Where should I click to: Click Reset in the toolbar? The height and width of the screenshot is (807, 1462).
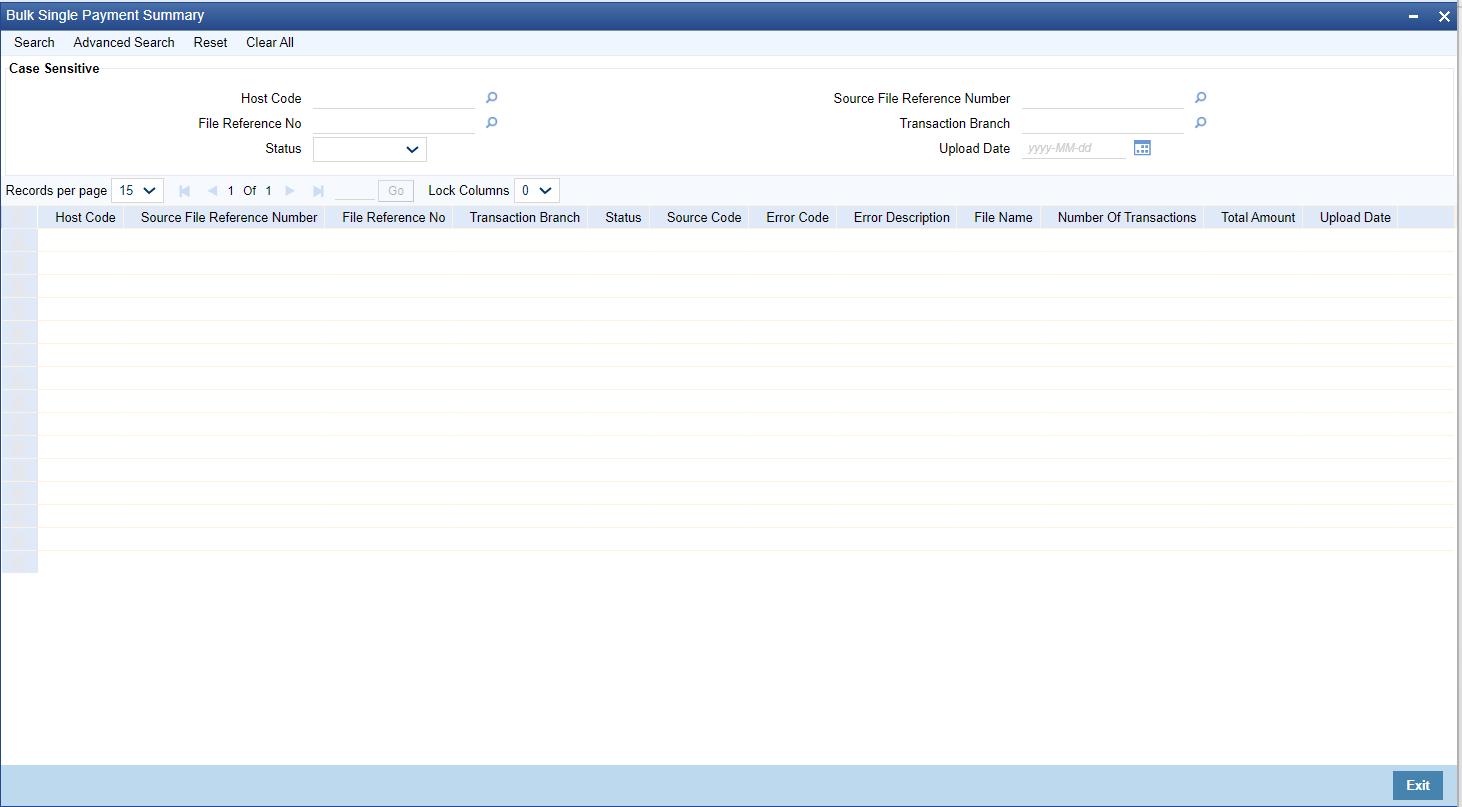tap(210, 43)
